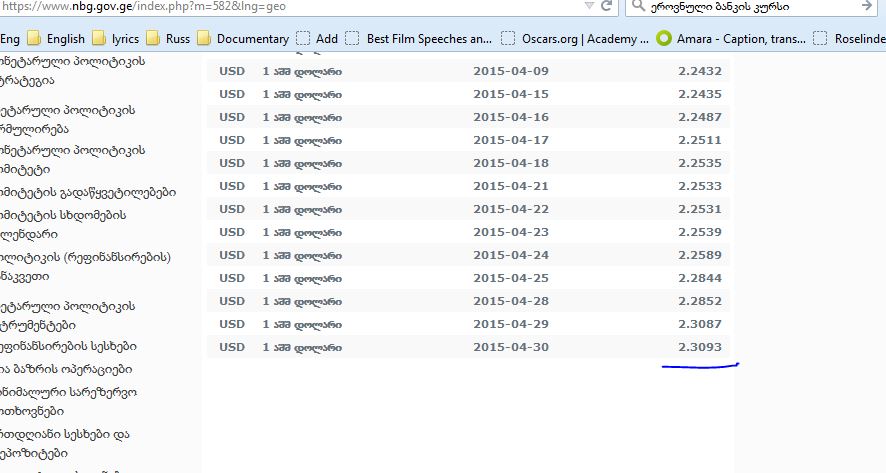Click the date 2015-04-24
This screenshot has height=473, width=886.
(x=511, y=255)
